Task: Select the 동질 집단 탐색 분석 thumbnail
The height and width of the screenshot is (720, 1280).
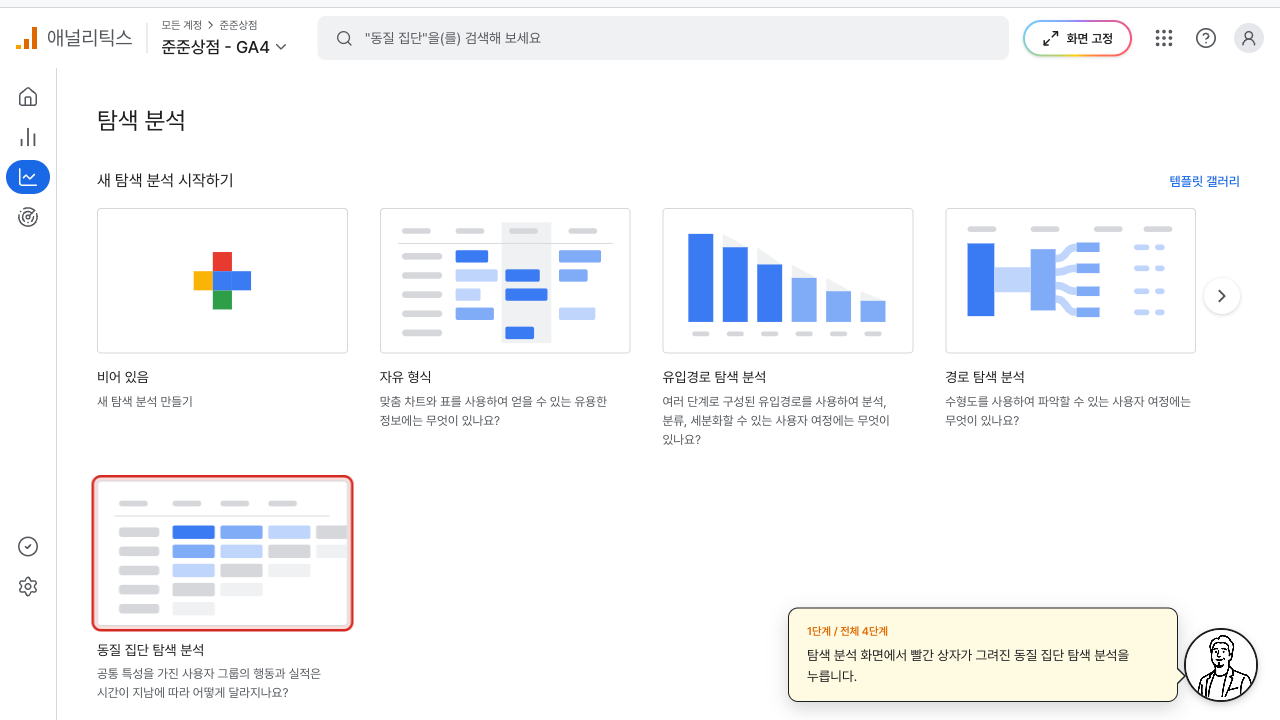Action: coord(222,553)
